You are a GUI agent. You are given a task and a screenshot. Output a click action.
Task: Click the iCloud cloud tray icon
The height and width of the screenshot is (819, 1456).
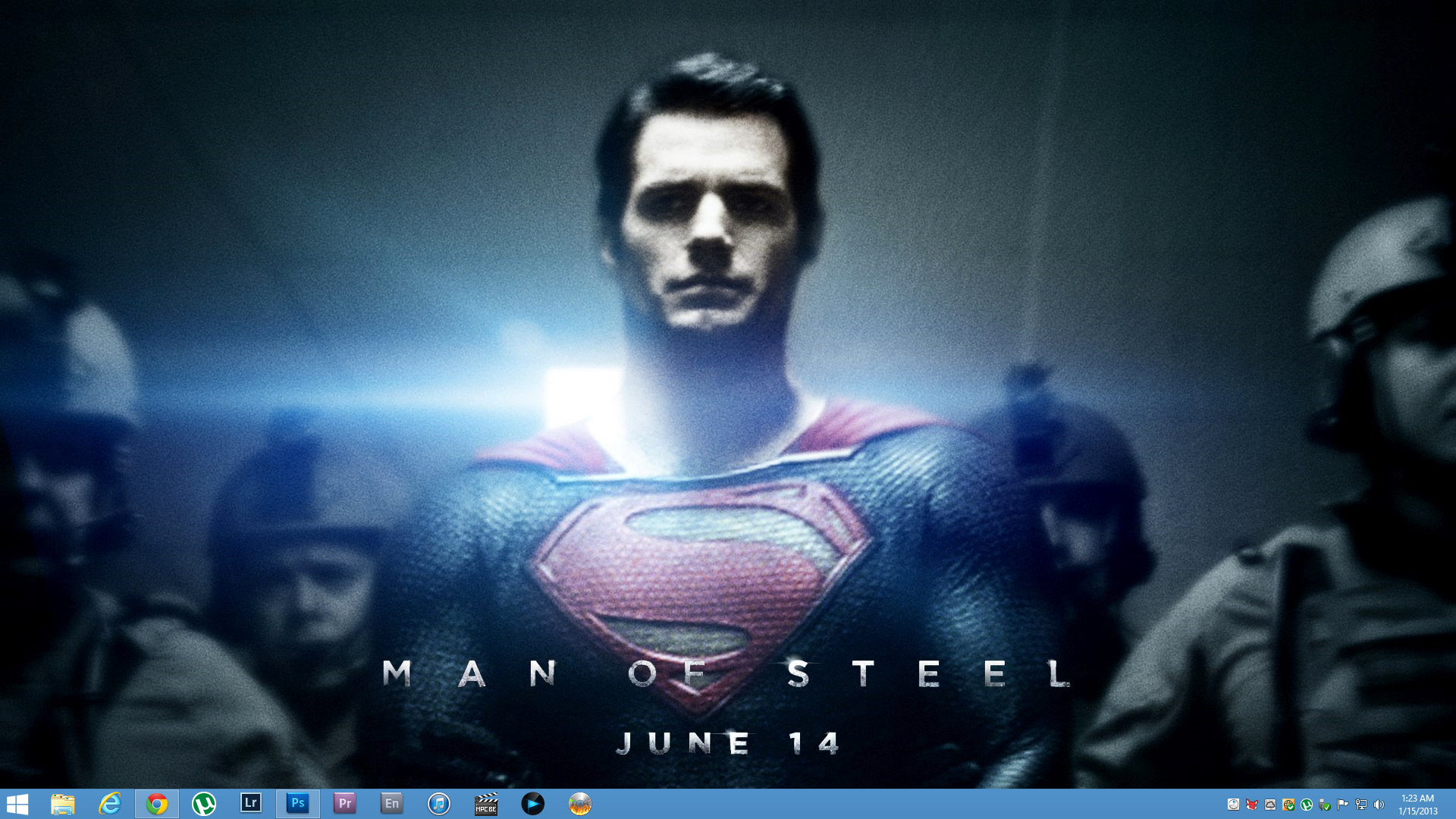point(1270,805)
